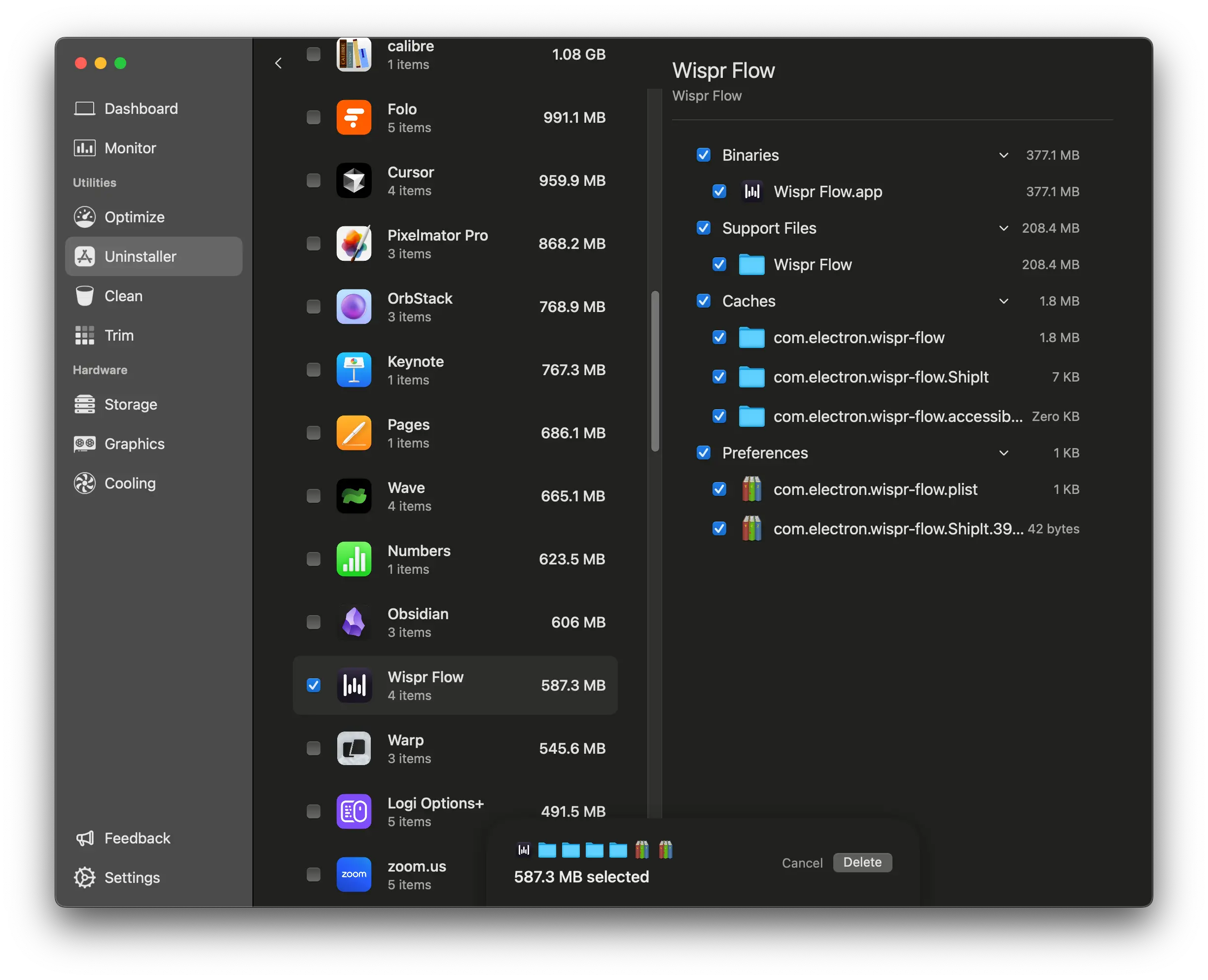Go back with the left chevron

278,63
